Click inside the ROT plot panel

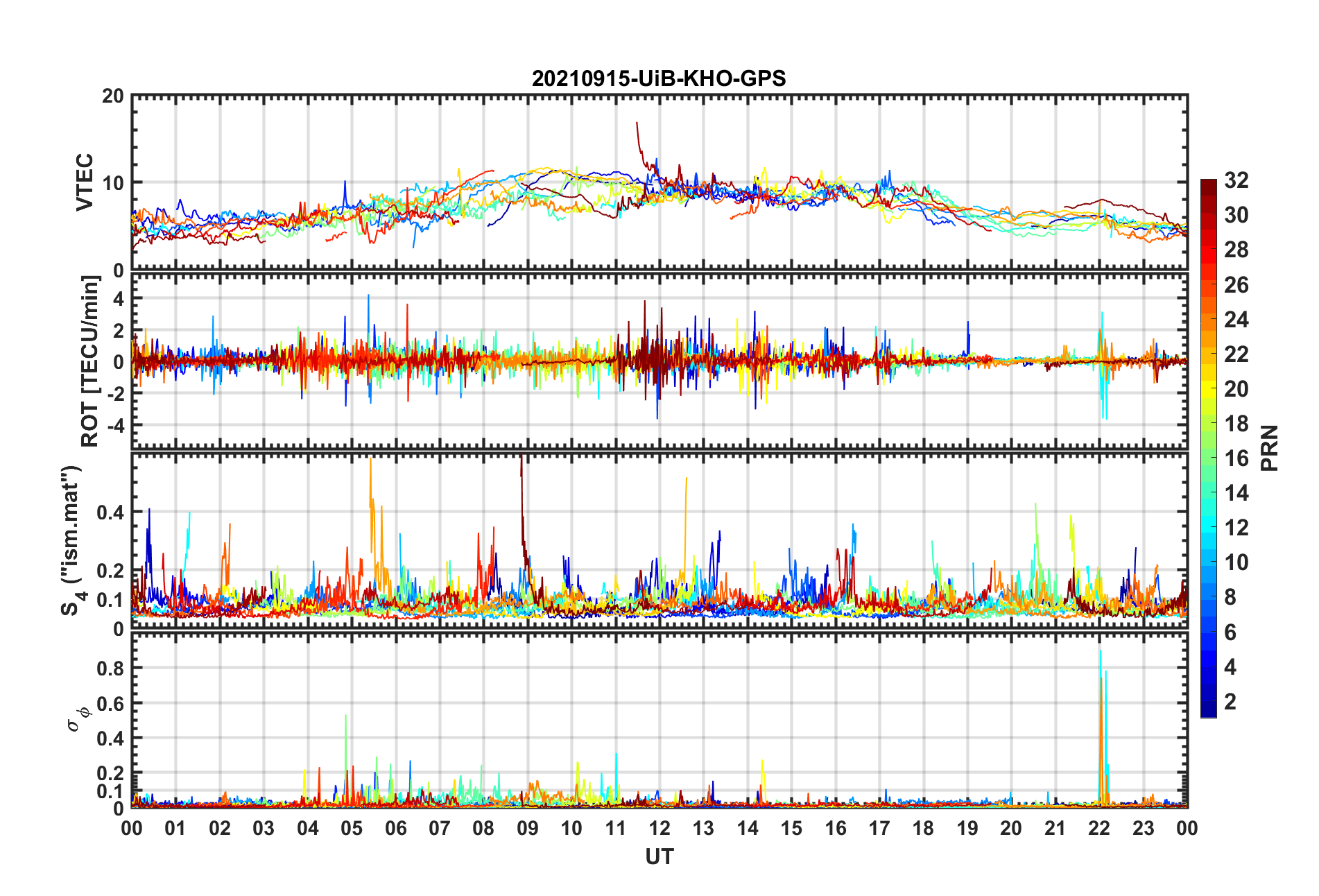coord(659,361)
